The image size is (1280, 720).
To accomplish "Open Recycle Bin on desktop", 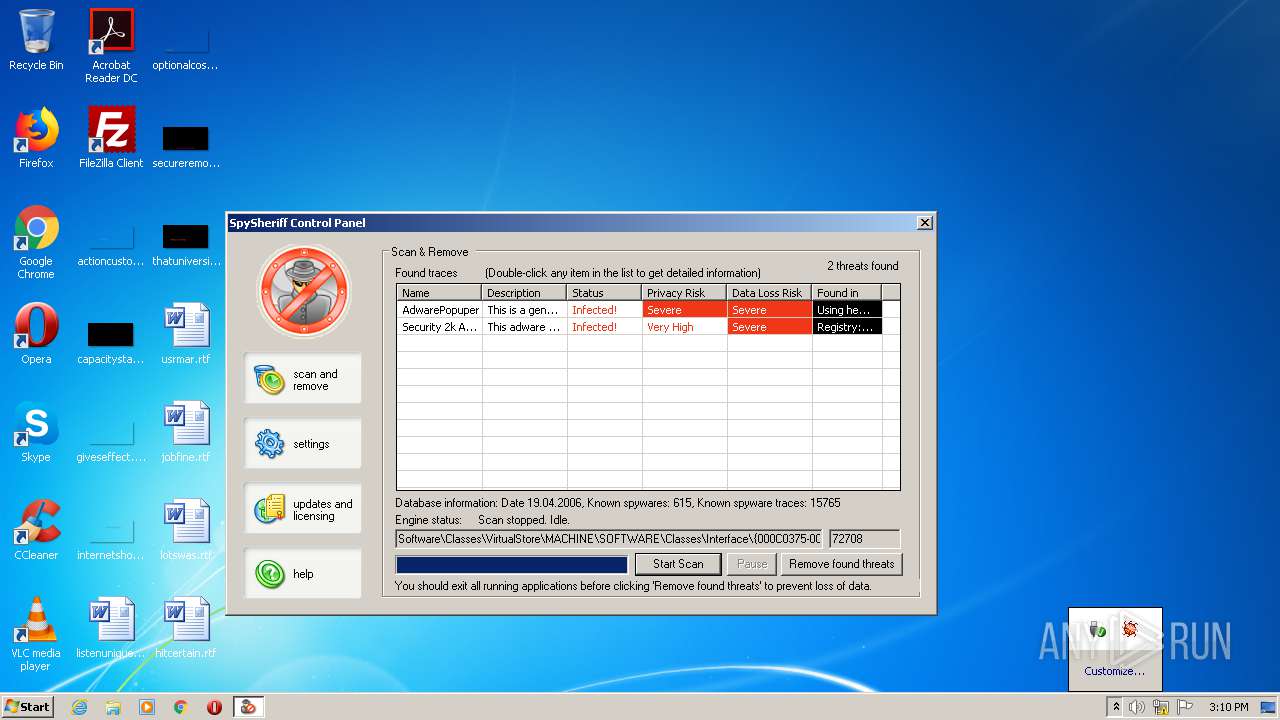I will pos(36,40).
